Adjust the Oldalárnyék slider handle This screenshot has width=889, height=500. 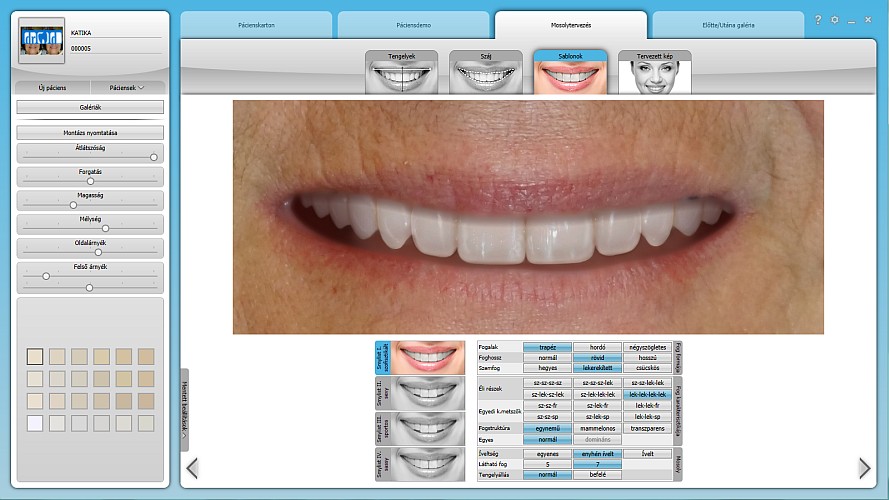point(98,252)
